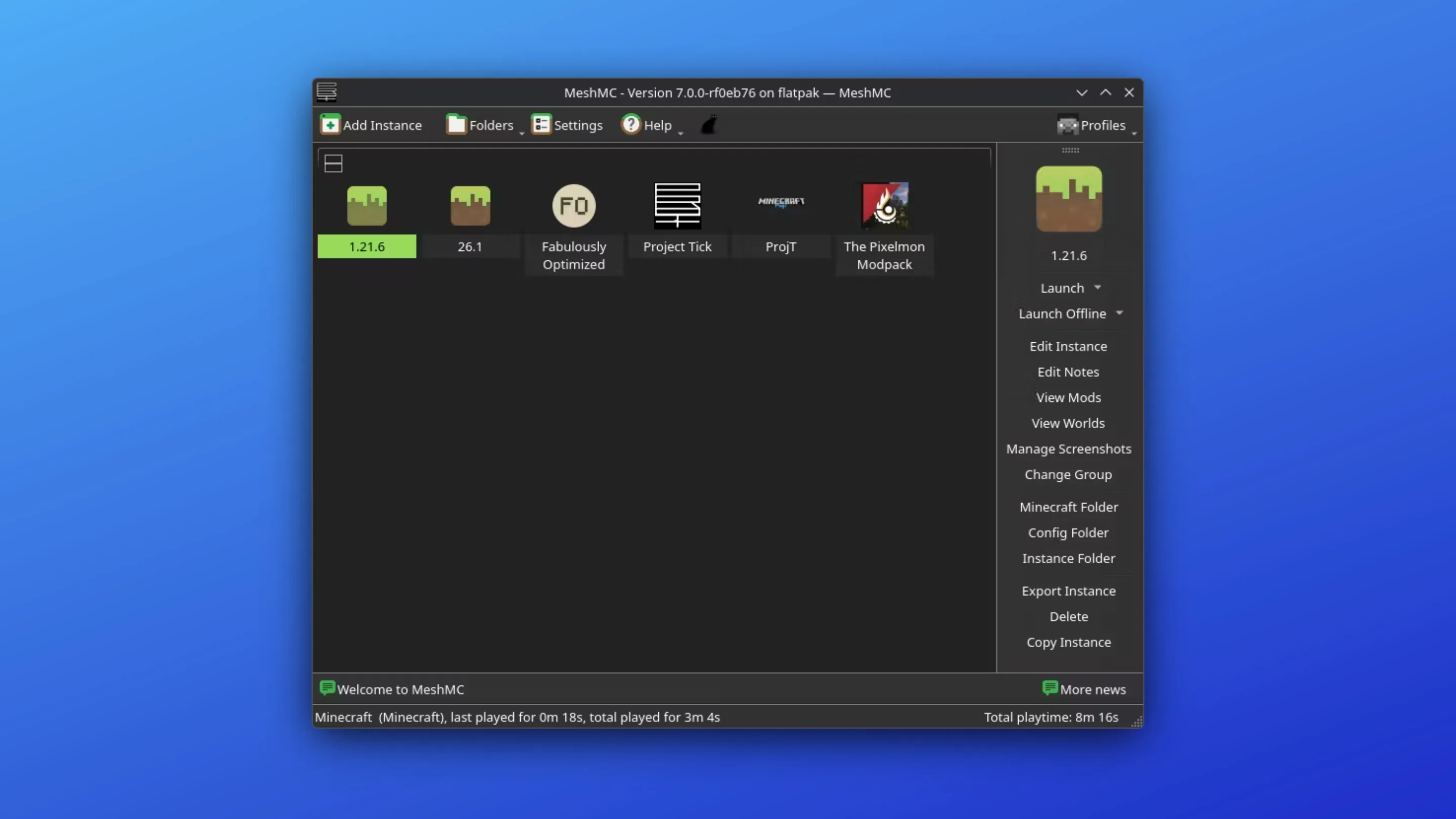Select the 26.1 instance thumbnail

(x=470, y=206)
